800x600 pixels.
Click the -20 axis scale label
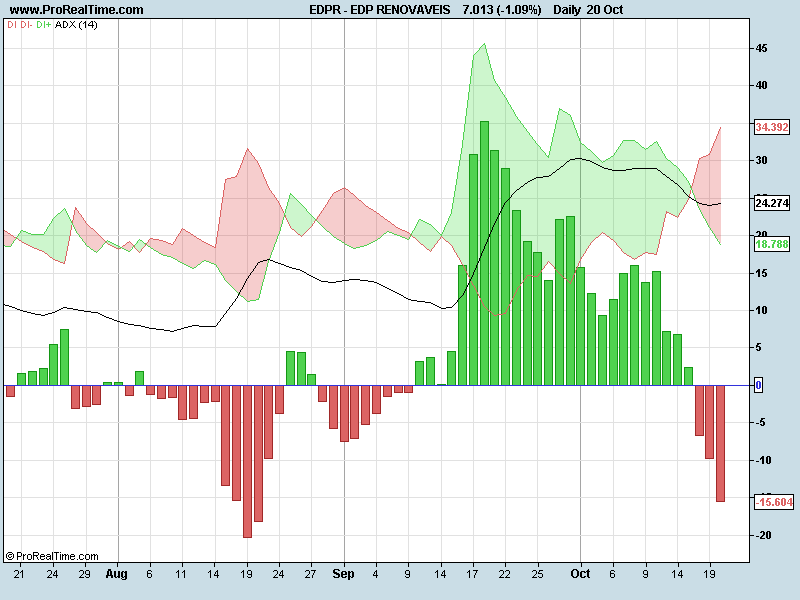click(763, 535)
